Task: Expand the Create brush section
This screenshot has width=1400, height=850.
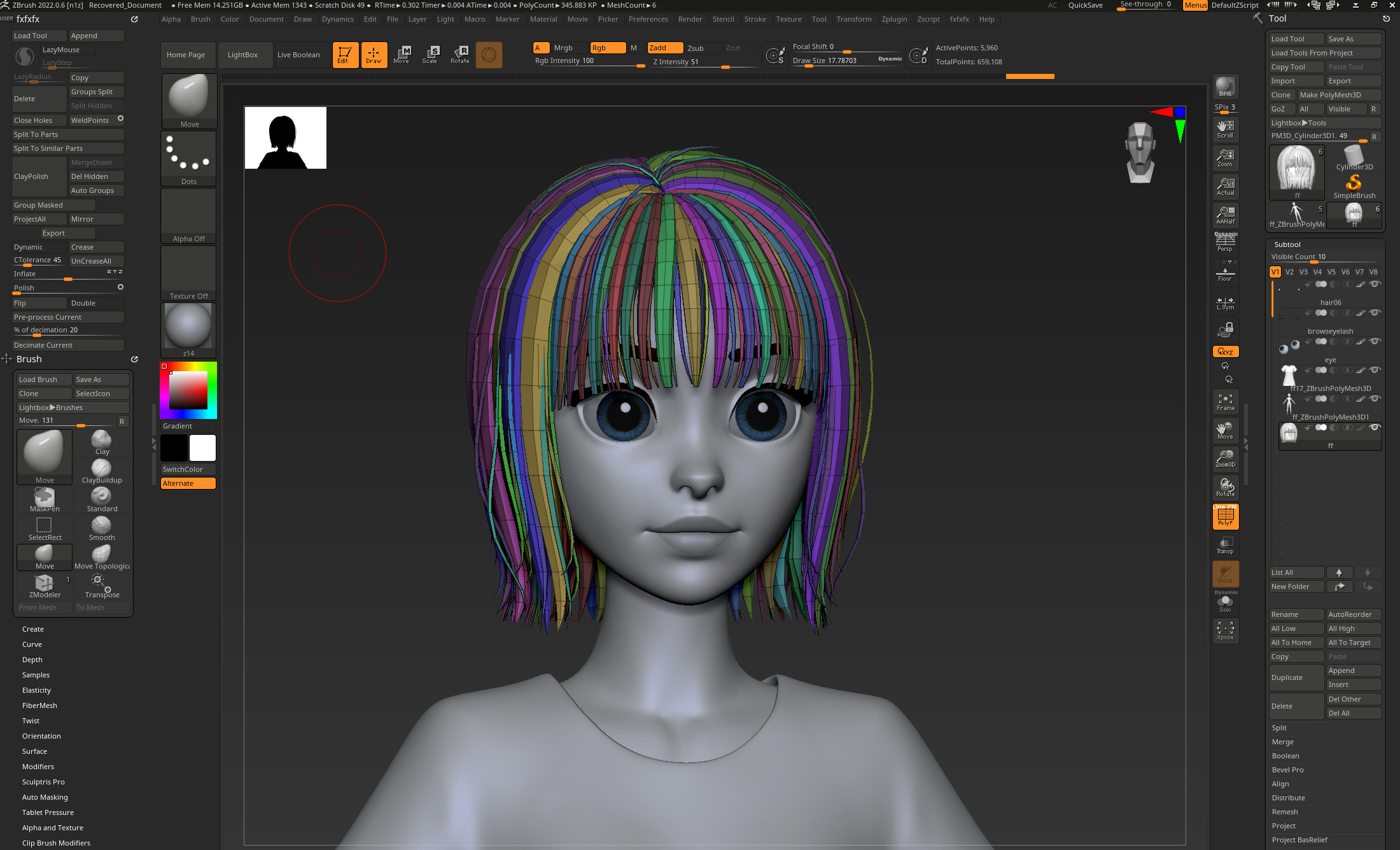Action: coord(33,629)
